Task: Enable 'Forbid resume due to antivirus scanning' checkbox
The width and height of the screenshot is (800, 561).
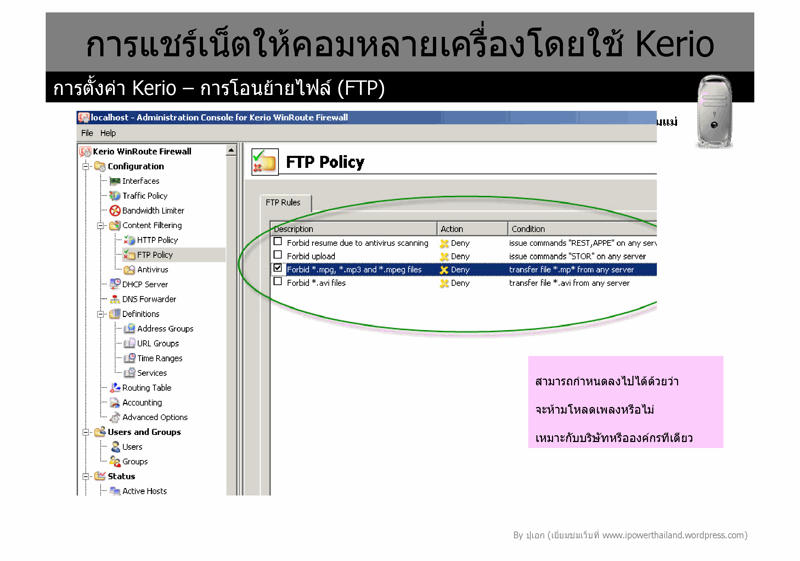Action: click(278, 242)
